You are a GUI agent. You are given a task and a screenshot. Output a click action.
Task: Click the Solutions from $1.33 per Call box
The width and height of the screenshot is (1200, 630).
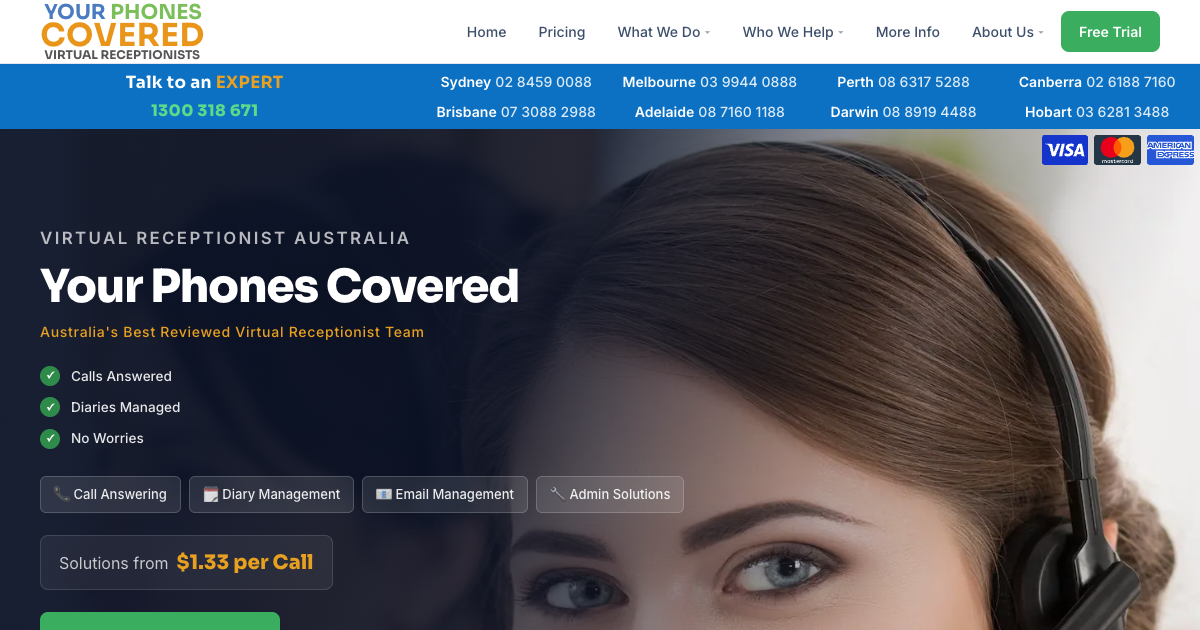tap(186, 562)
